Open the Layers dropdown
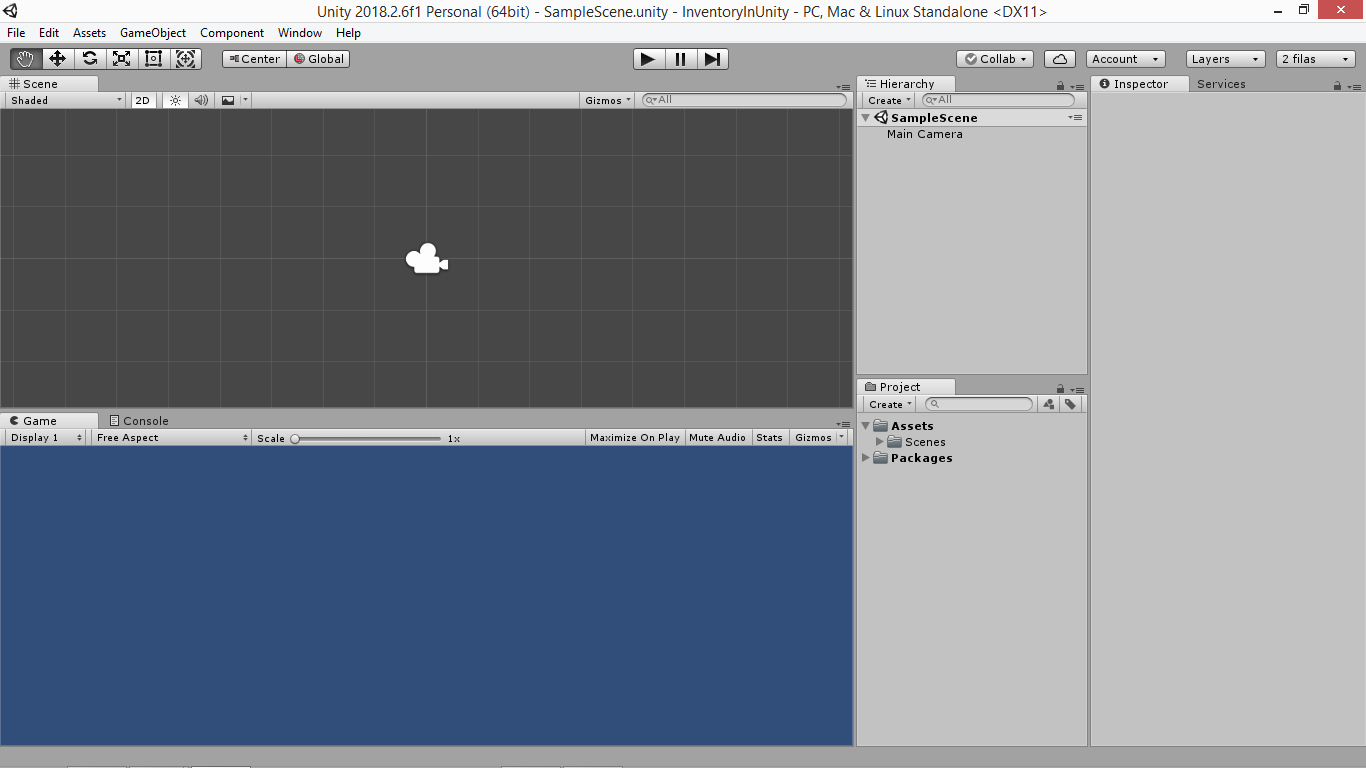The image size is (1366, 768). click(x=1225, y=59)
